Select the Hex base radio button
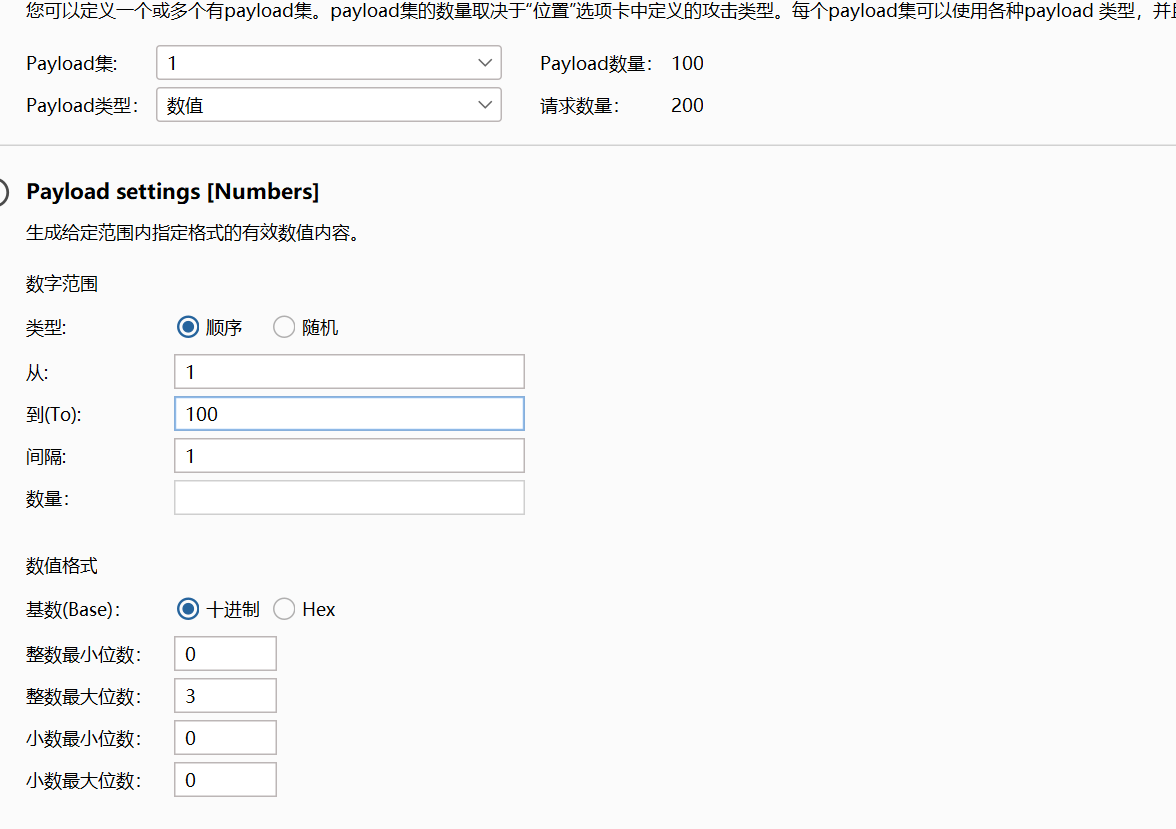The image size is (1176, 829). click(284, 609)
